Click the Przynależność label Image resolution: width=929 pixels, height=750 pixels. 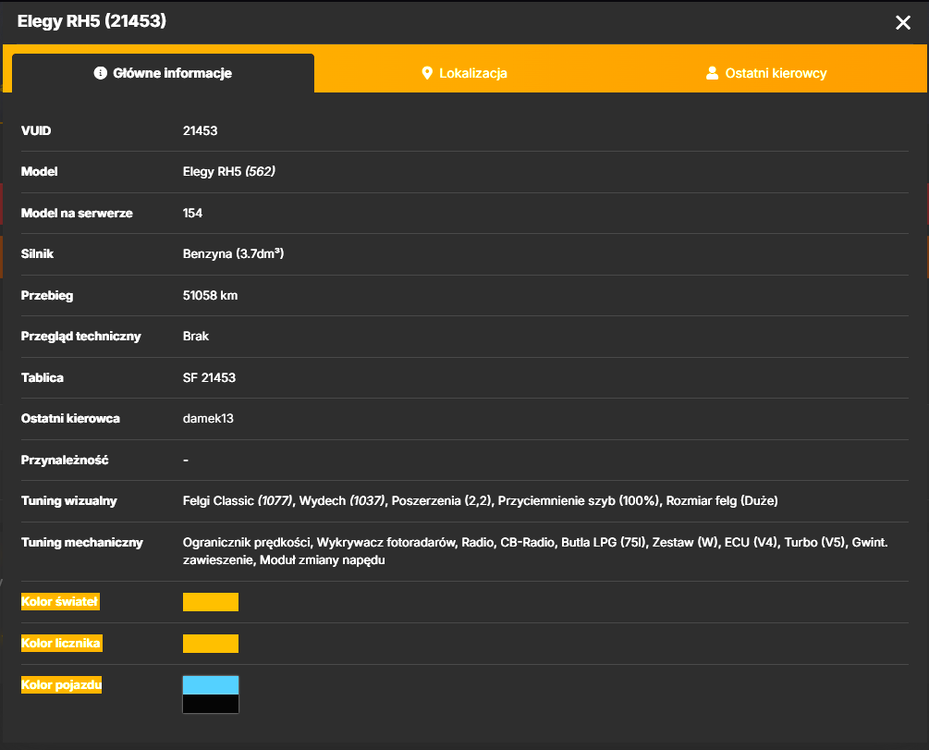coord(65,460)
